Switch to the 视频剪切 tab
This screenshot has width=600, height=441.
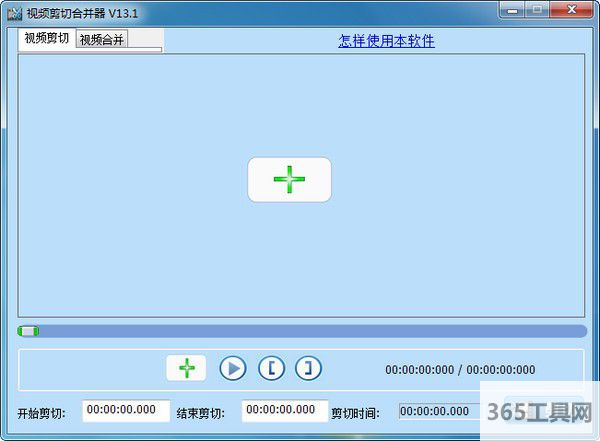(x=46, y=39)
